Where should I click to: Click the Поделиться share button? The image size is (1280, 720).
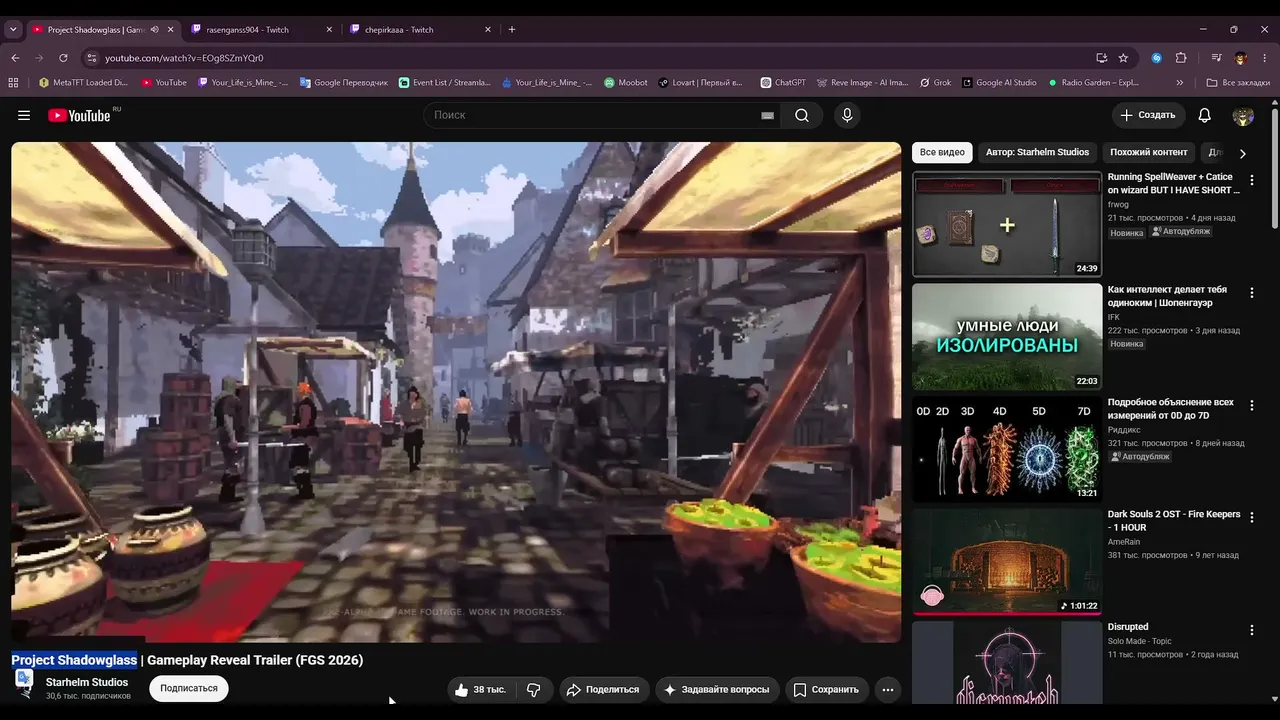click(603, 689)
